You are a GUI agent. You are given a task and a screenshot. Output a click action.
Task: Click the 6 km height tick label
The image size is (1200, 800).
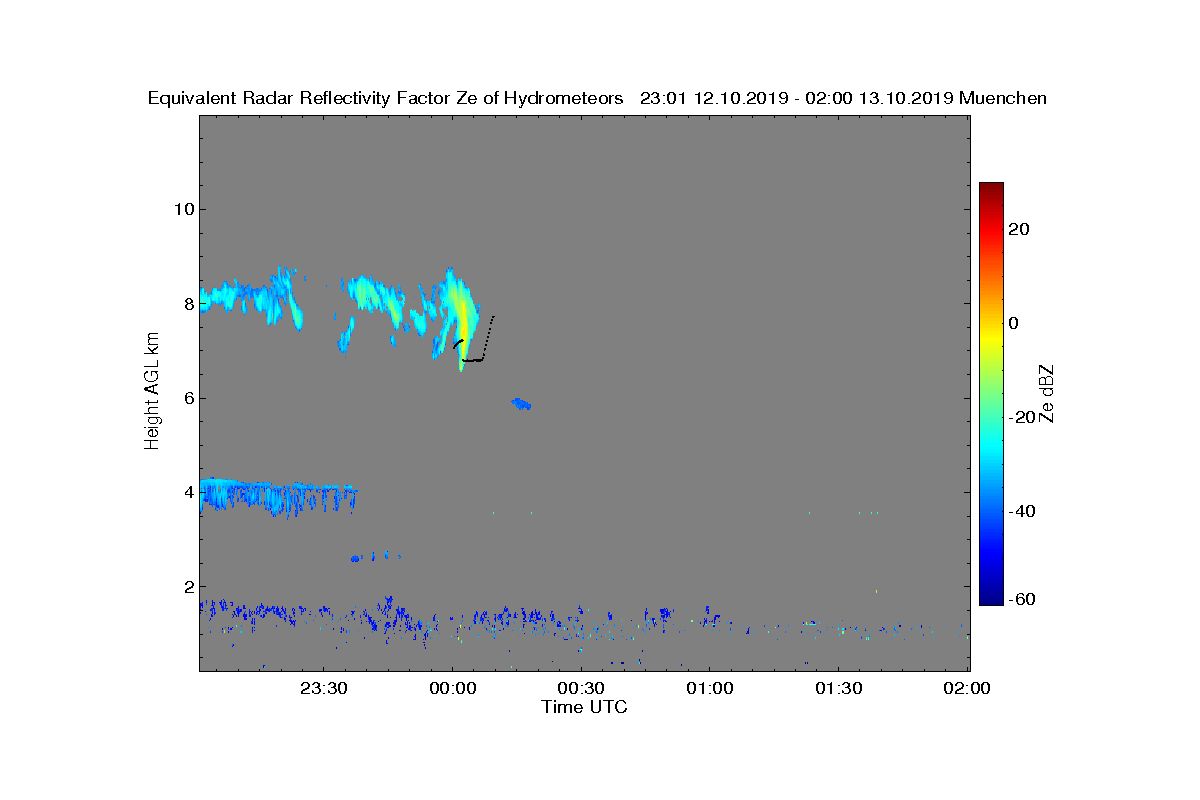coord(187,398)
